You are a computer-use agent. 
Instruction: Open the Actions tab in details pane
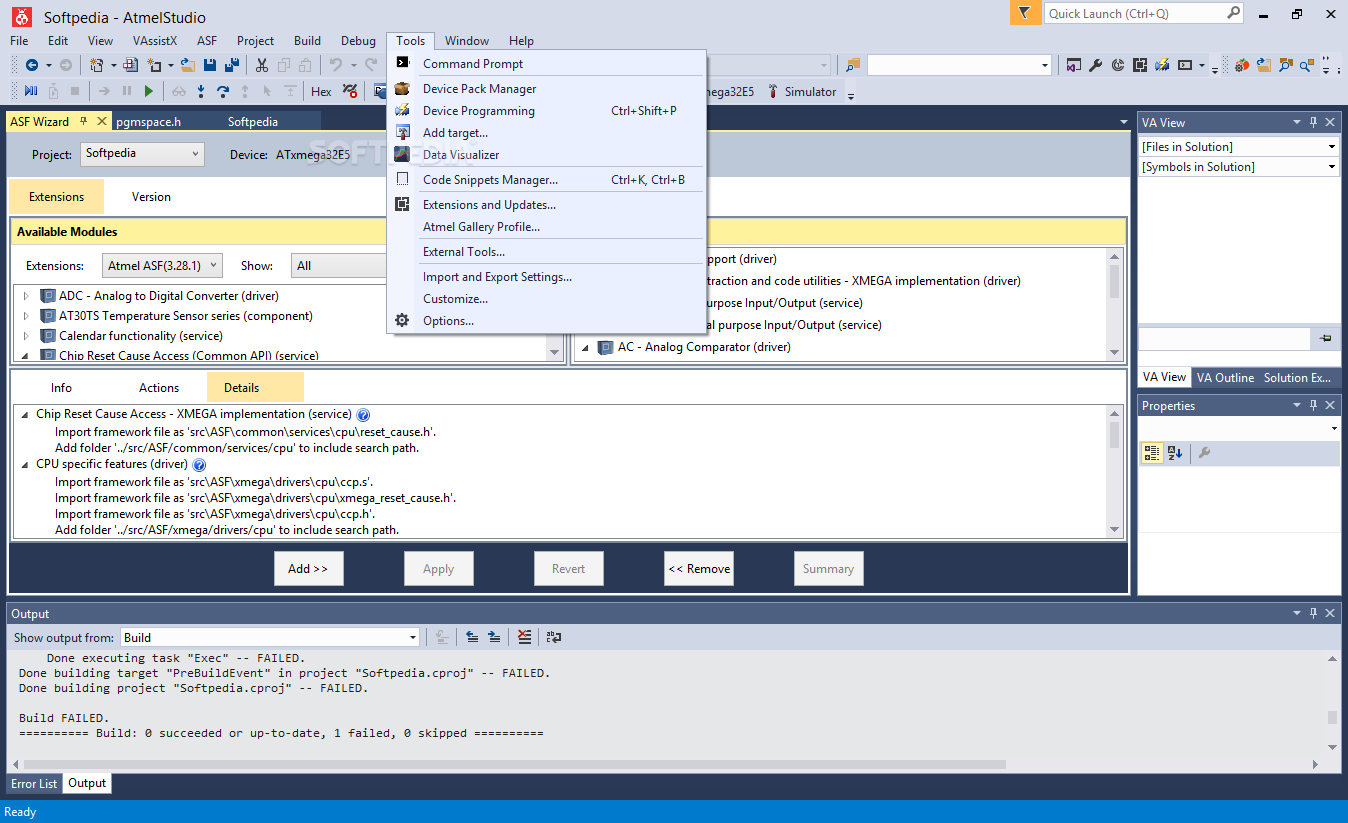(x=159, y=388)
